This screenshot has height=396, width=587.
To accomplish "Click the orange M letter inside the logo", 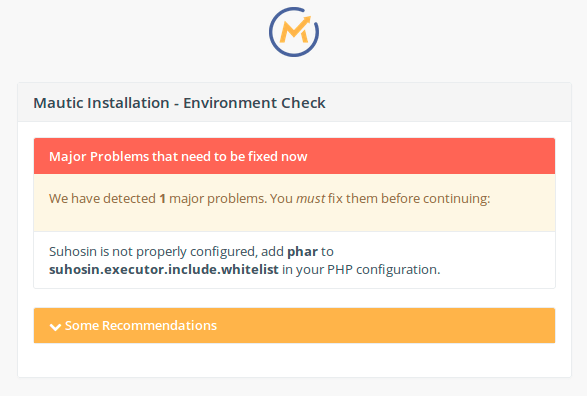I will tap(295, 31).
